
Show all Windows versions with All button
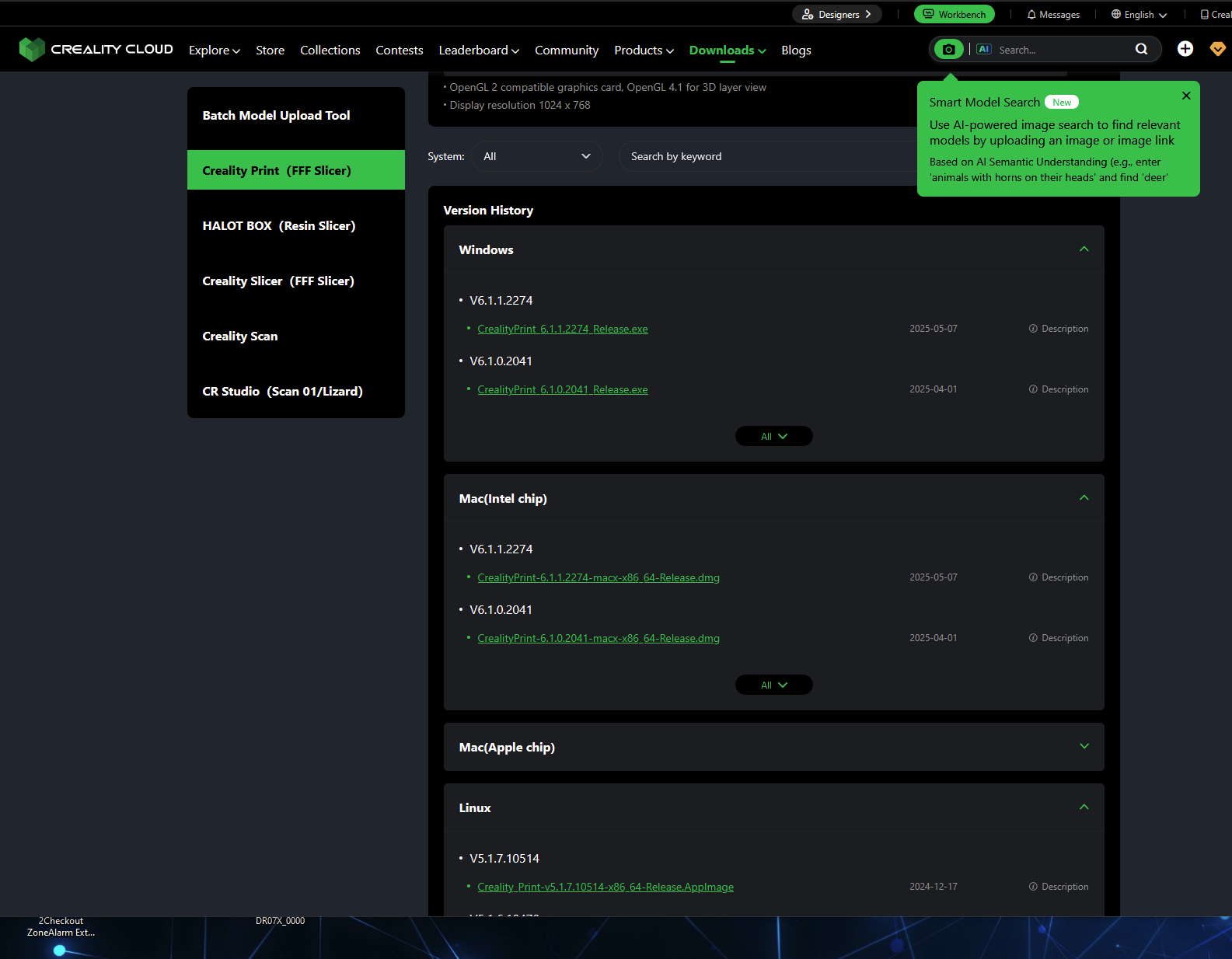pyautogui.click(x=774, y=436)
